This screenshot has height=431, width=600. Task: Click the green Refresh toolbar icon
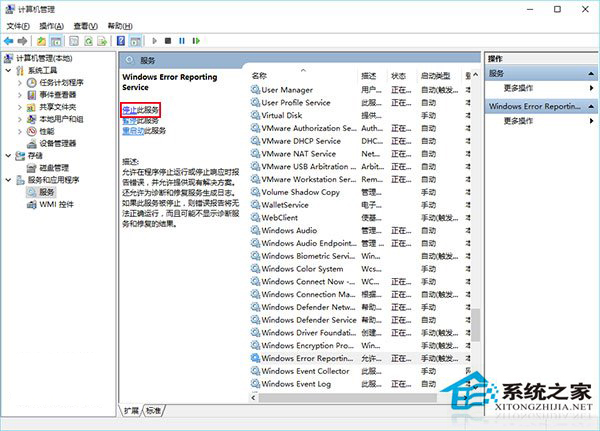pyautogui.click(x=88, y=41)
